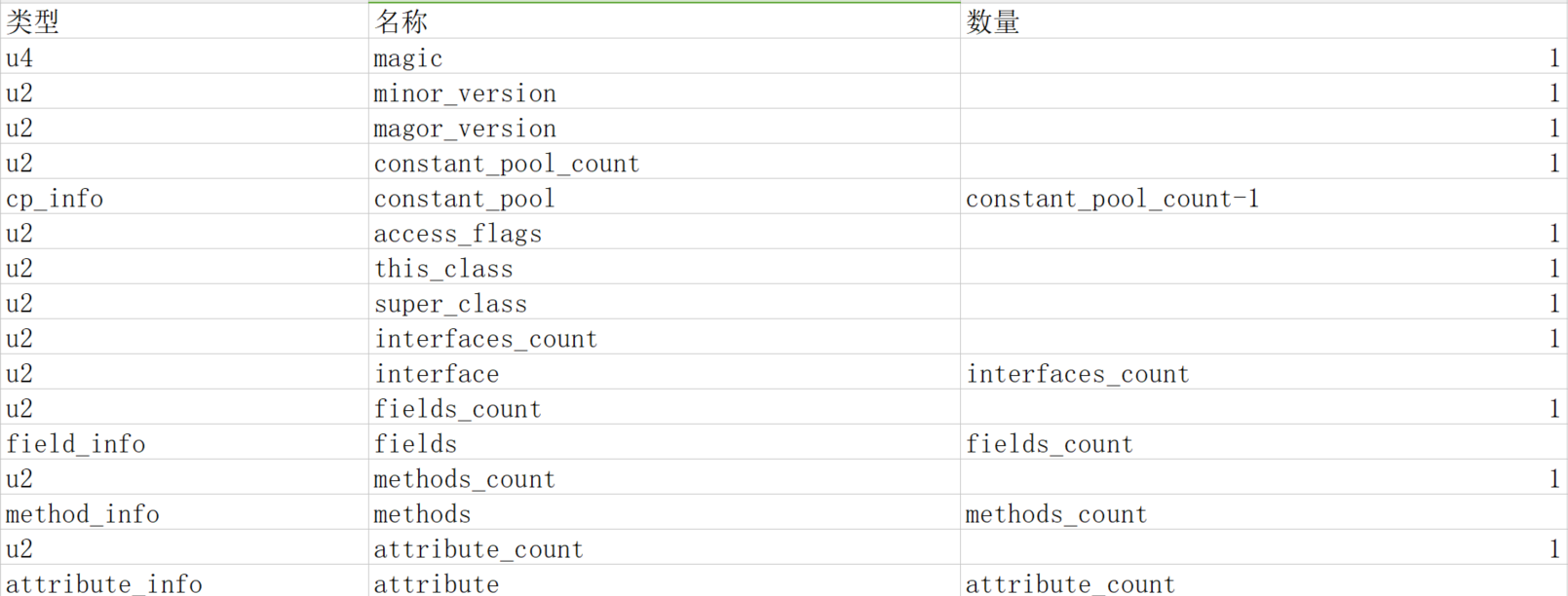Click the constant_pool_count-1 quantity cell
Screen dimensions: 1568x596
[1112, 199]
